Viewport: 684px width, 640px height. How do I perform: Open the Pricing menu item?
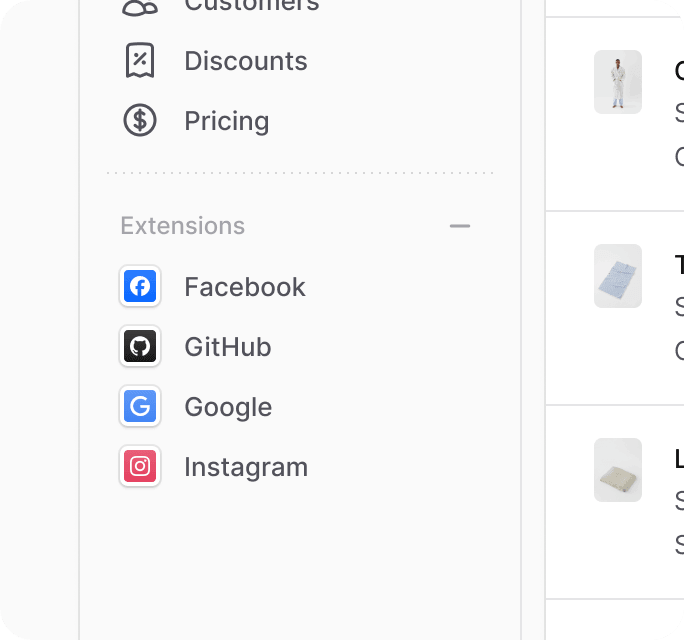pyautogui.click(x=300, y=120)
